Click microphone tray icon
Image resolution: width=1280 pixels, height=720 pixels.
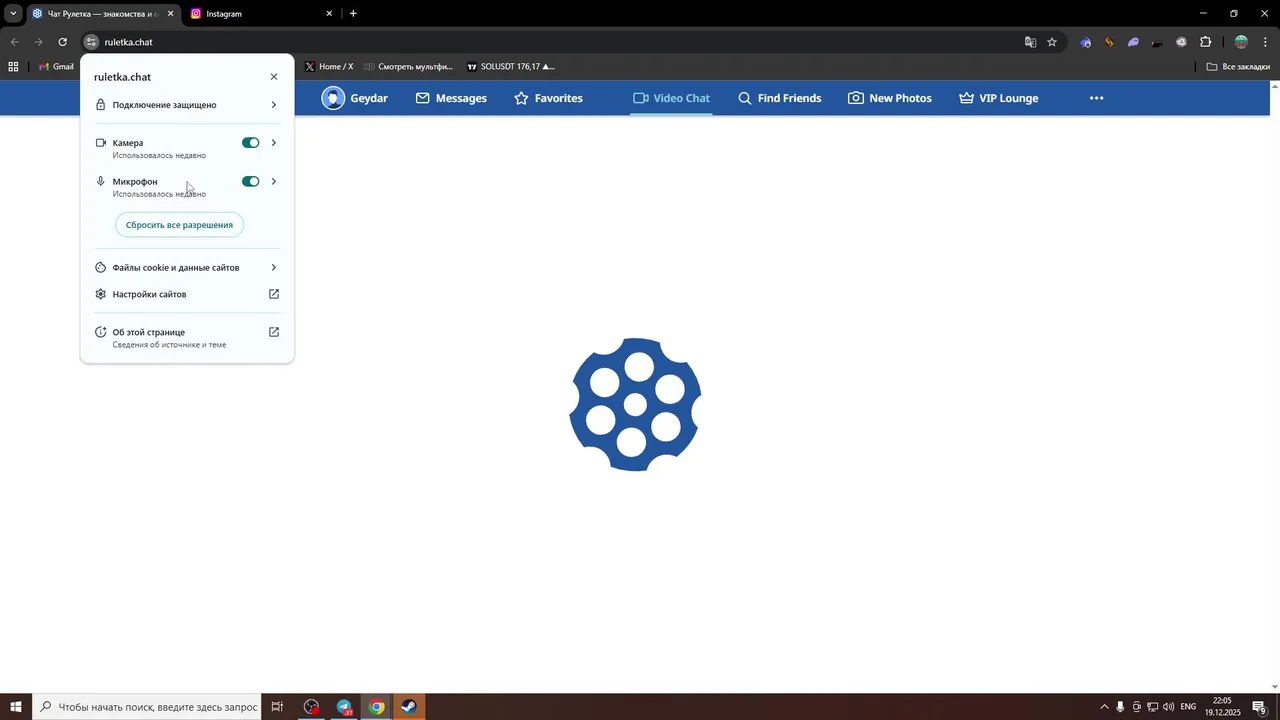(x=1120, y=707)
